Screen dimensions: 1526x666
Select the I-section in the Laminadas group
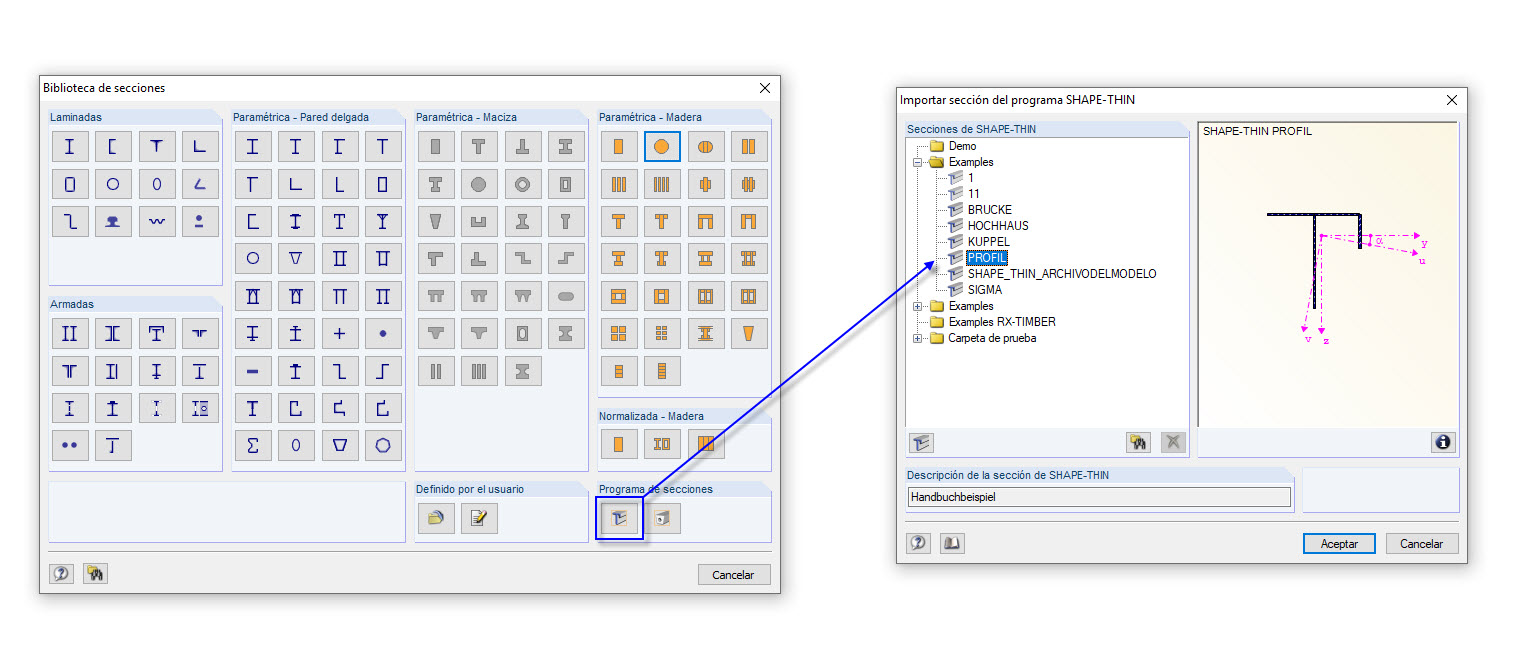[69, 147]
